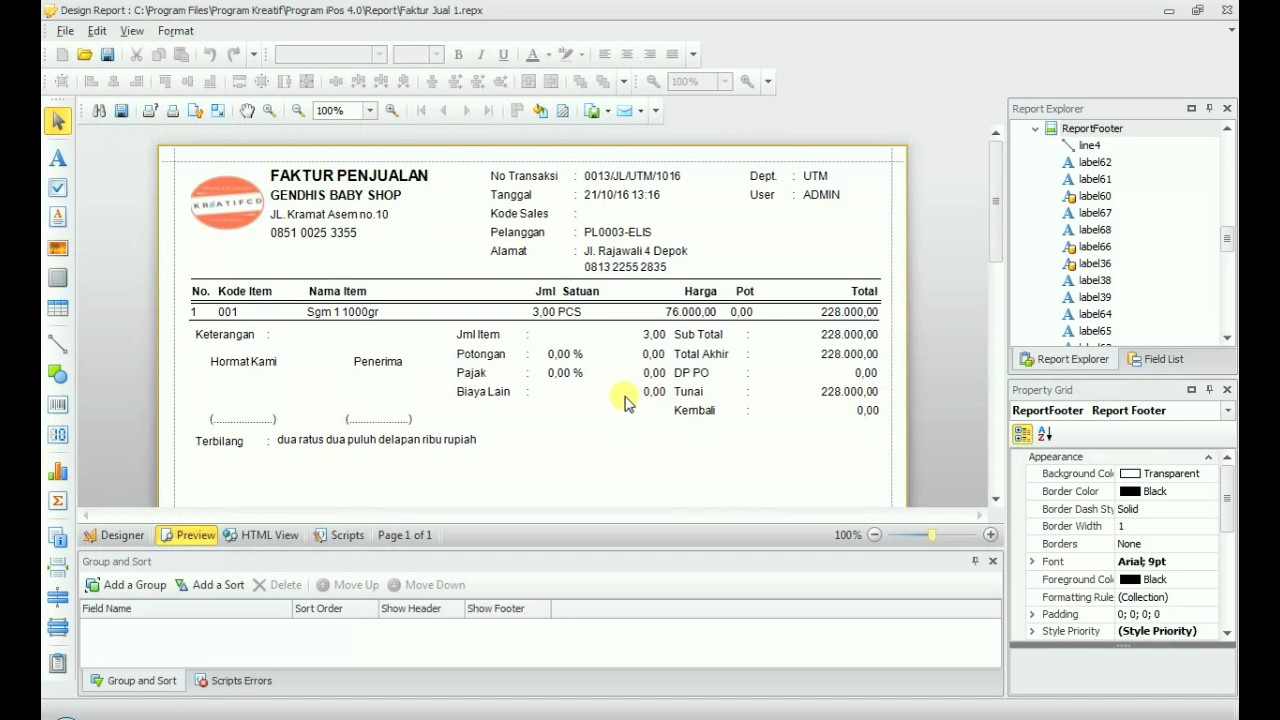The height and width of the screenshot is (720, 1280).
Task: Switch to the Scripts Errors tab
Action: (x=233, y=681)
